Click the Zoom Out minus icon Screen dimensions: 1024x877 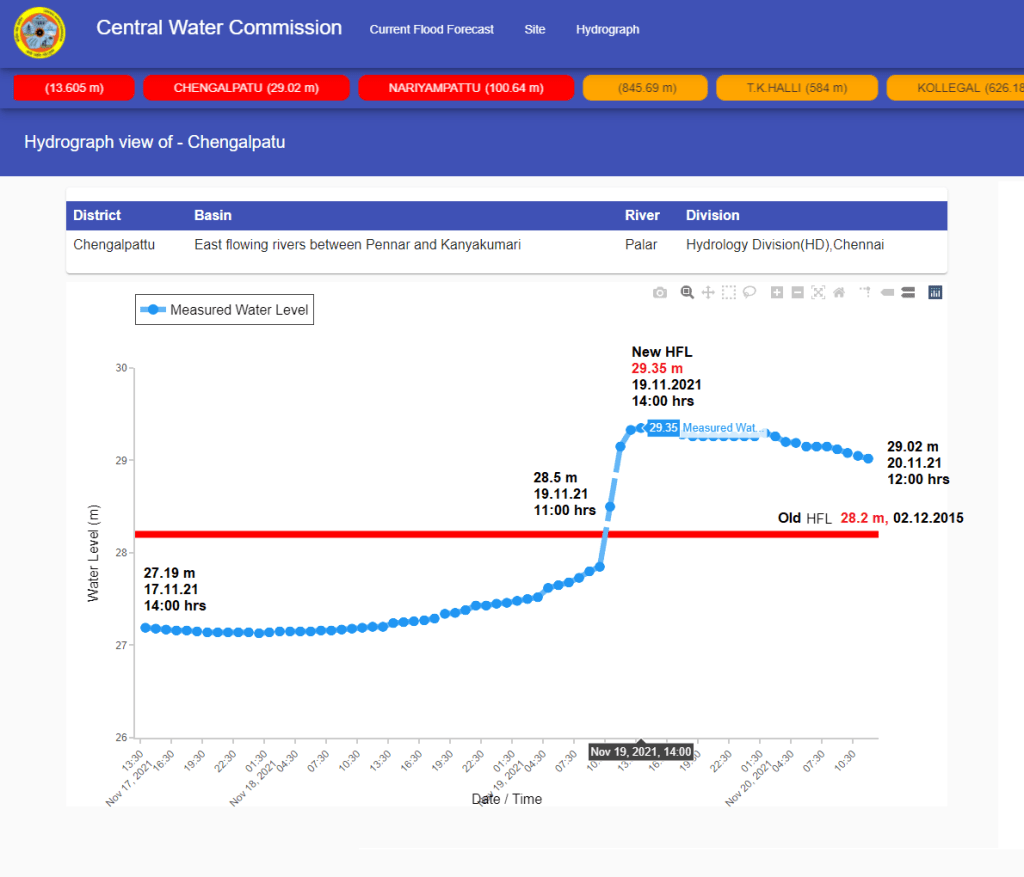tap(797, 293)
